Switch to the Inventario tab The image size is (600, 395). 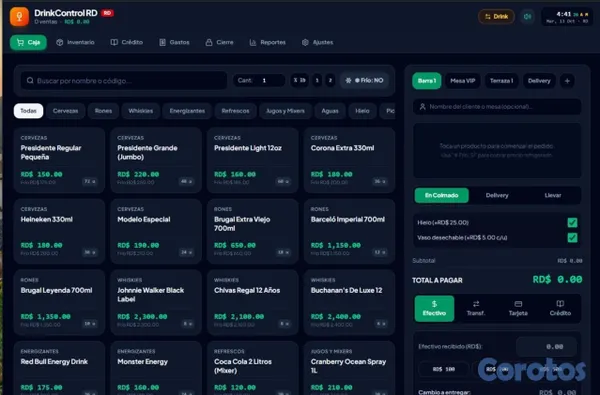pyautogui.click(x=75, y=42)
